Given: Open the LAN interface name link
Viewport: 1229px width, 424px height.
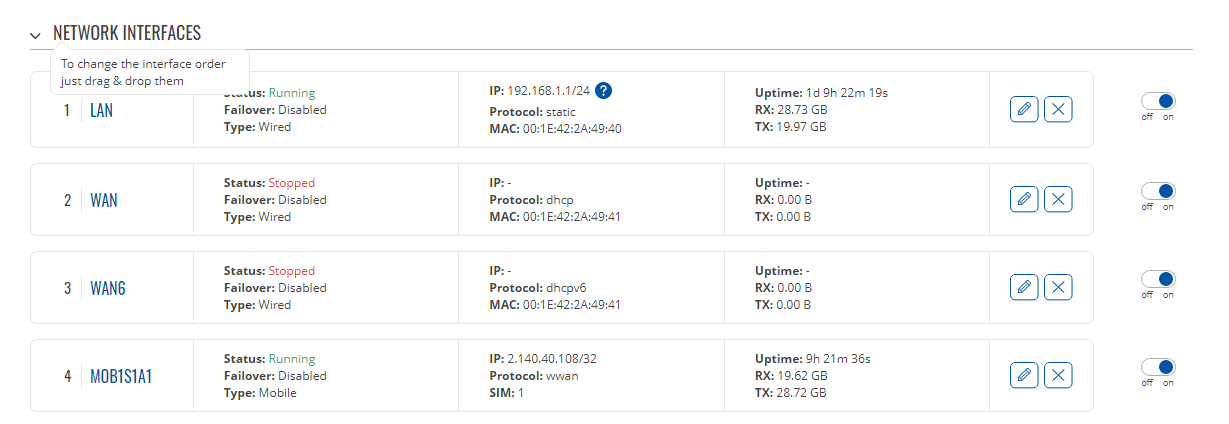Looking at the screenshot, I should (x=101, y=111).
